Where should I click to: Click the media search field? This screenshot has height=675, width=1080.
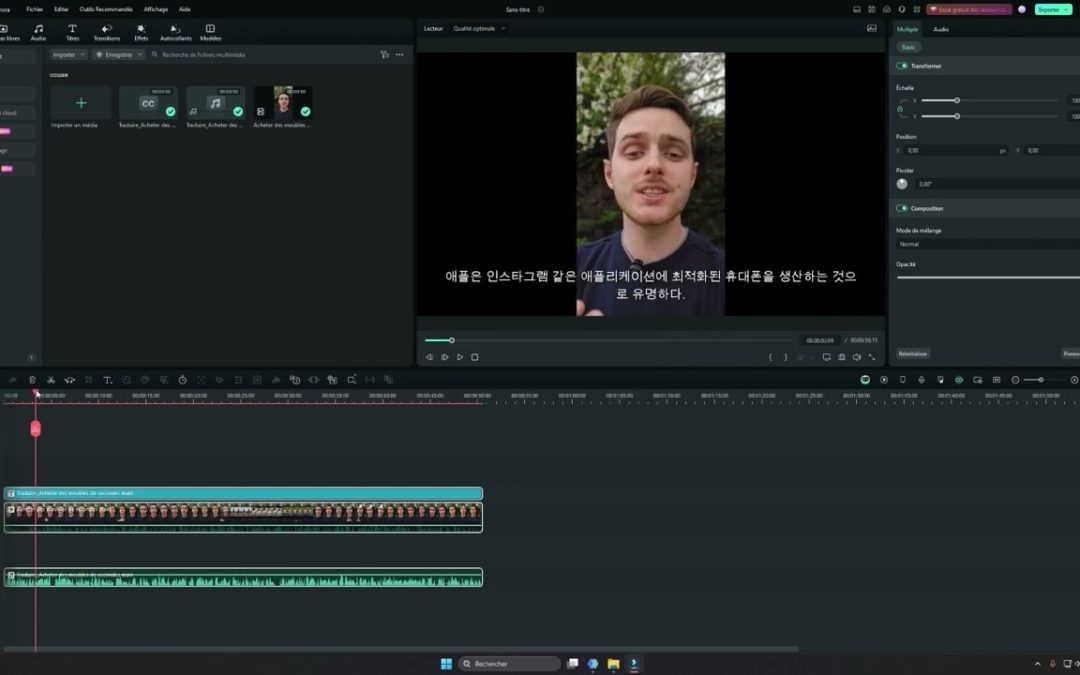coord(262,54)
